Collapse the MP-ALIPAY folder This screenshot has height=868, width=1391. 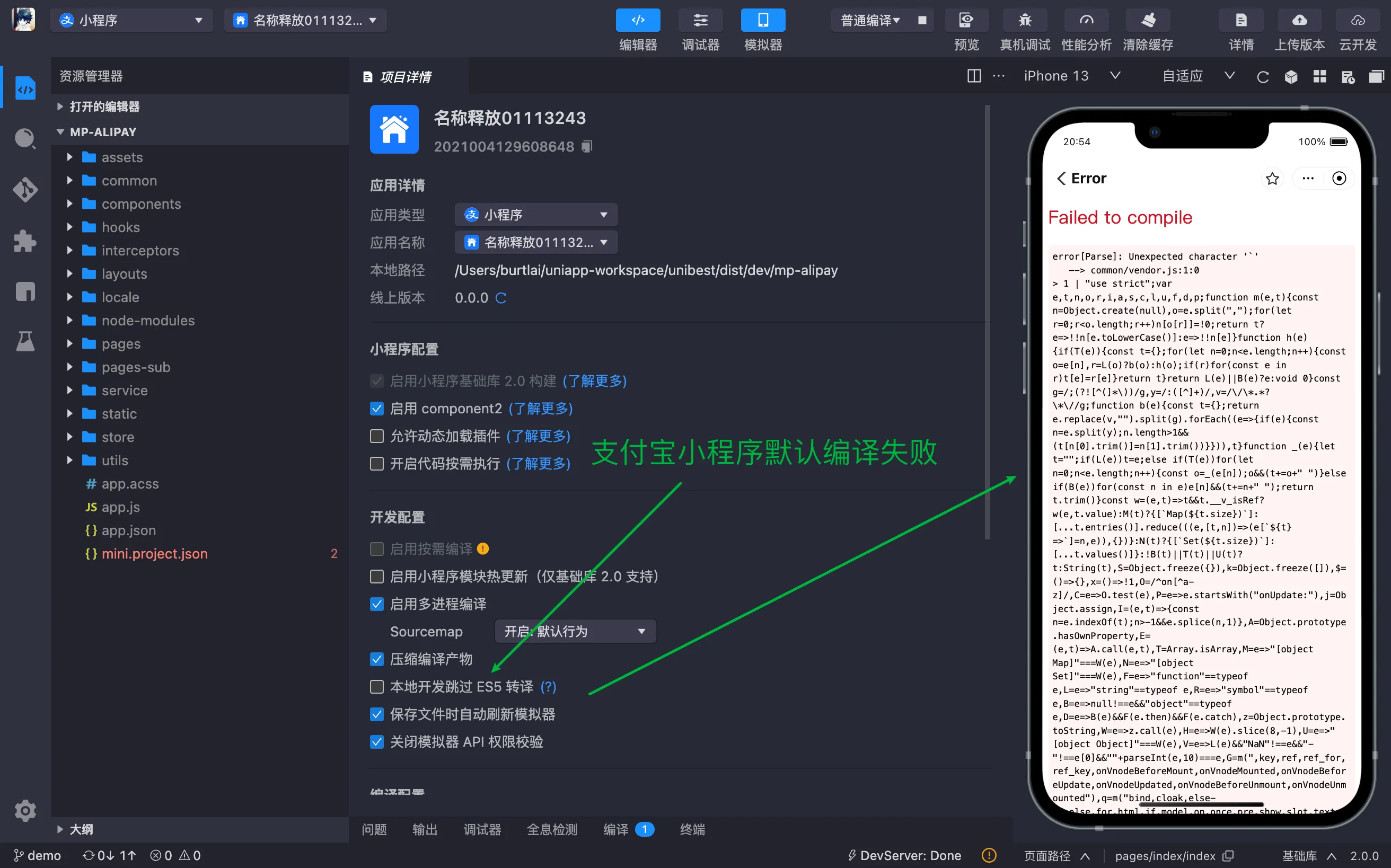click(x=61, y=131)
